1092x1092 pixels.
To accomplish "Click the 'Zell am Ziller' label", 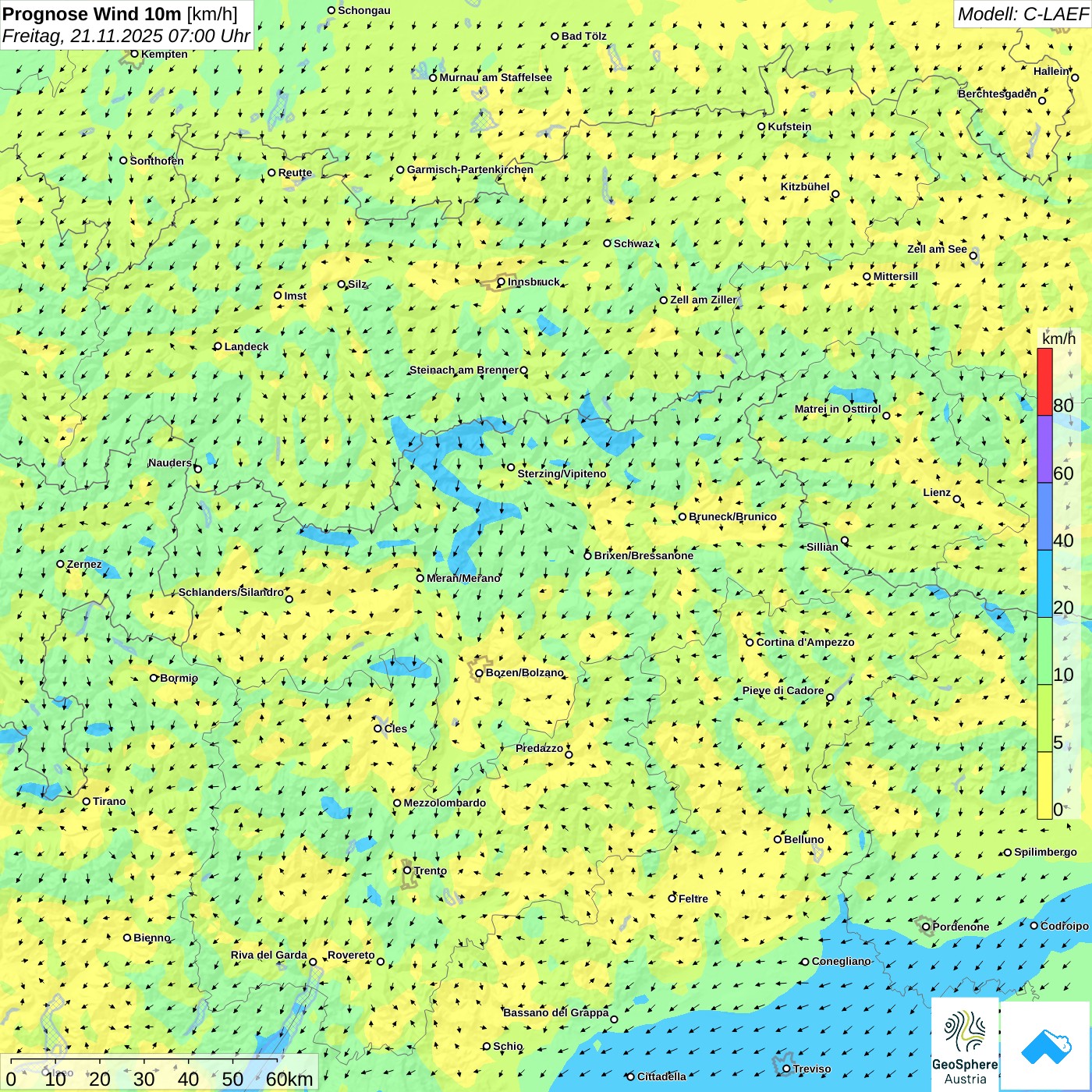I will [x=703, y=300].
